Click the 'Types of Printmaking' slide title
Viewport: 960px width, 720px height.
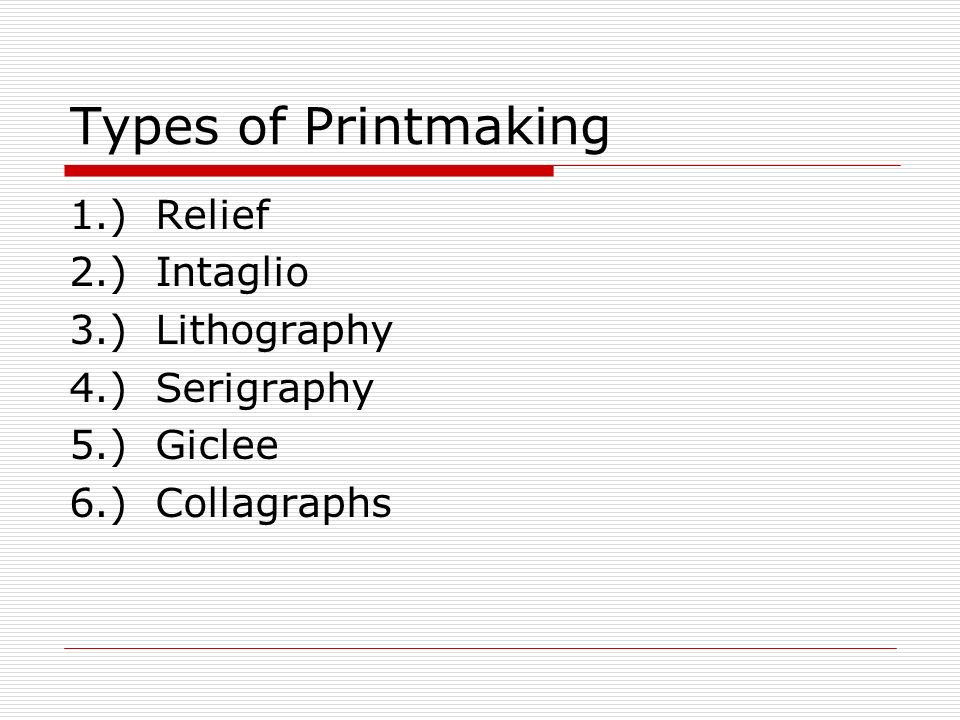click(339, 127)
